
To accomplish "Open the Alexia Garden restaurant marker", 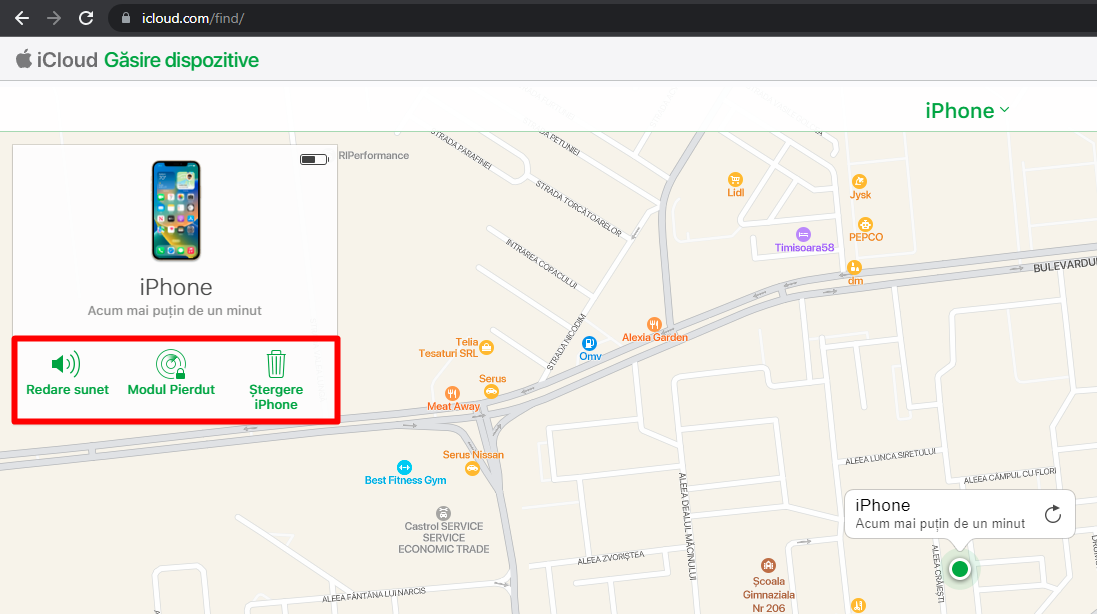I will [654, 324].
